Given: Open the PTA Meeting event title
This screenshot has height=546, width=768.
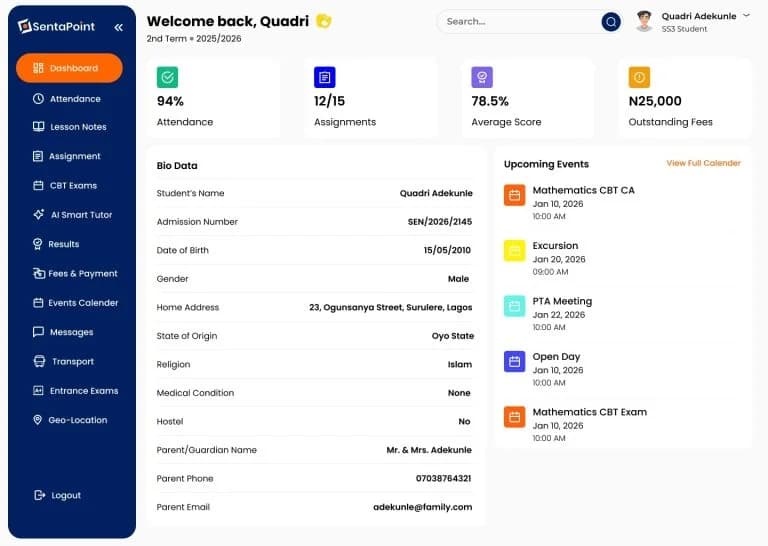Looking at the screenshot, I should tap(562, 301).
